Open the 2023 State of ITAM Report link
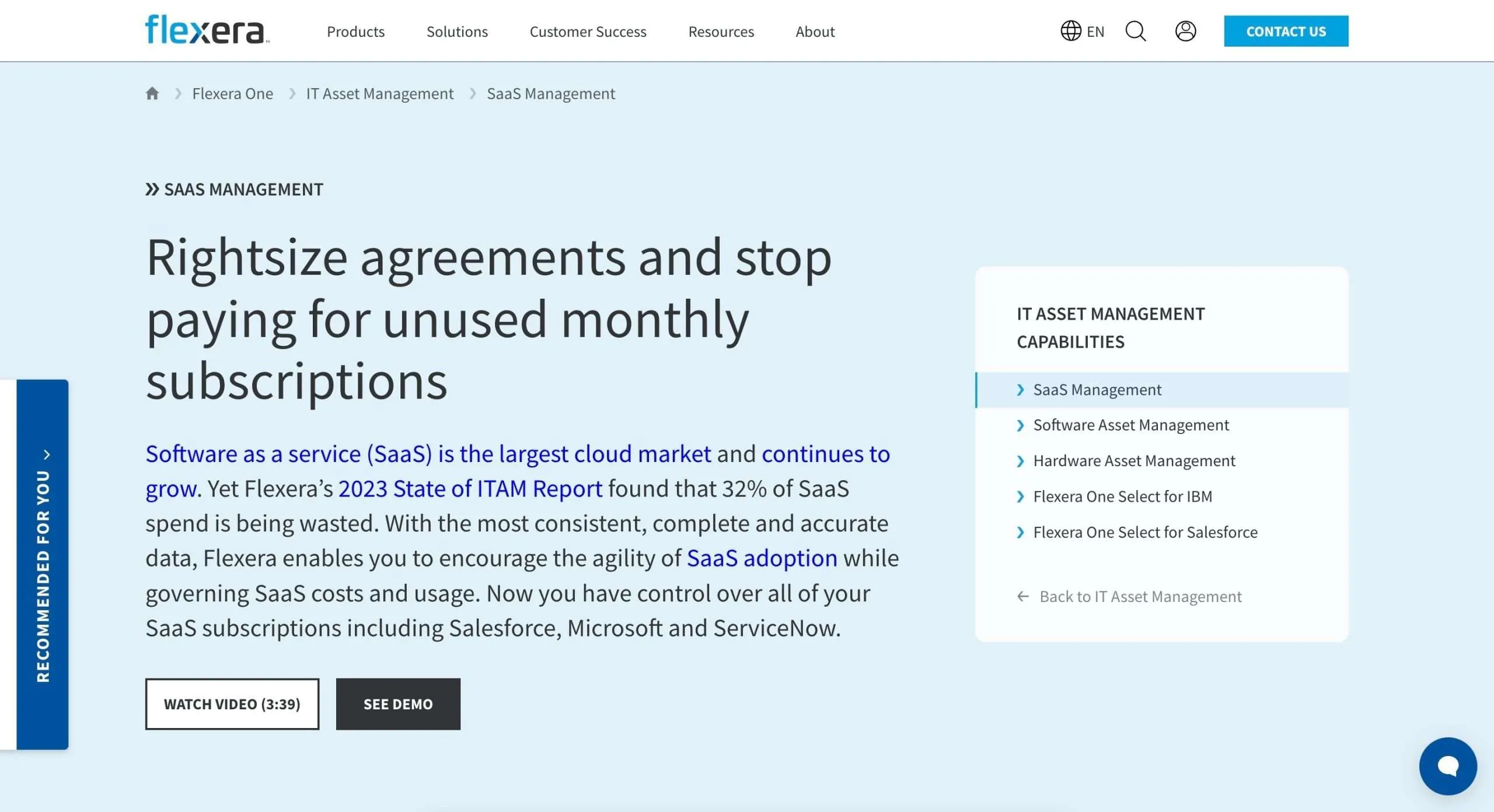 470,489
